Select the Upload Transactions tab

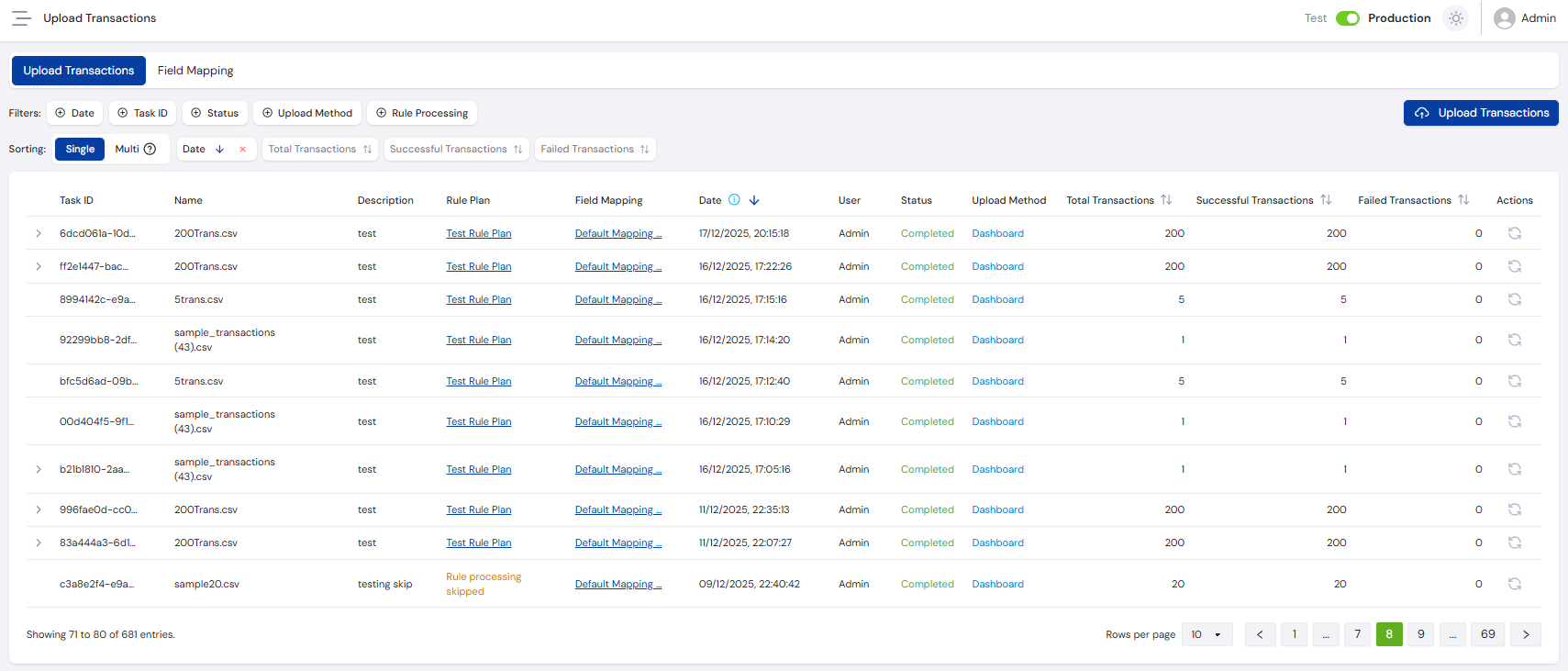[x=79, y=71]
